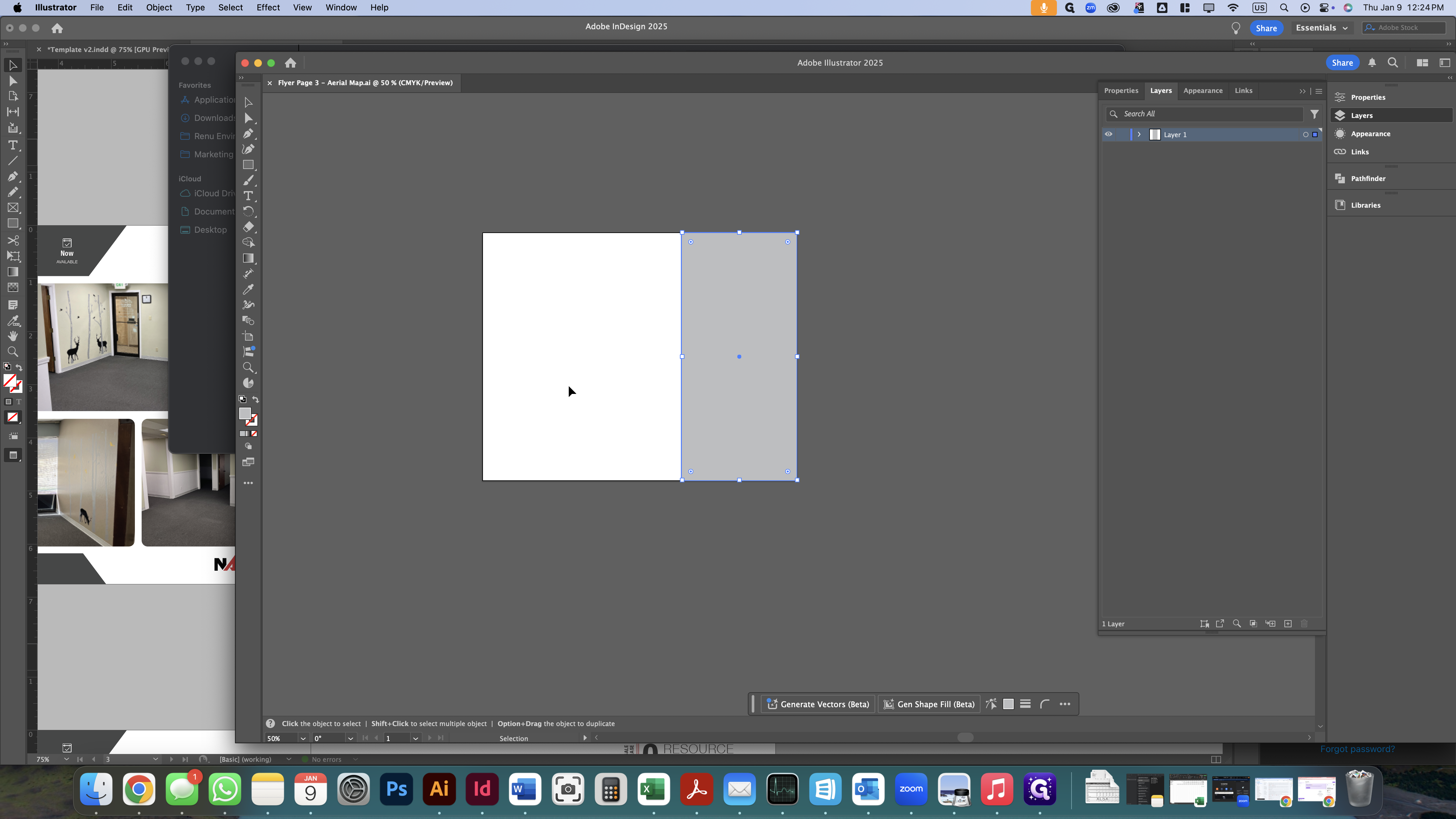Click Create New Layer icon in Layers panel

click(1288, 623)
